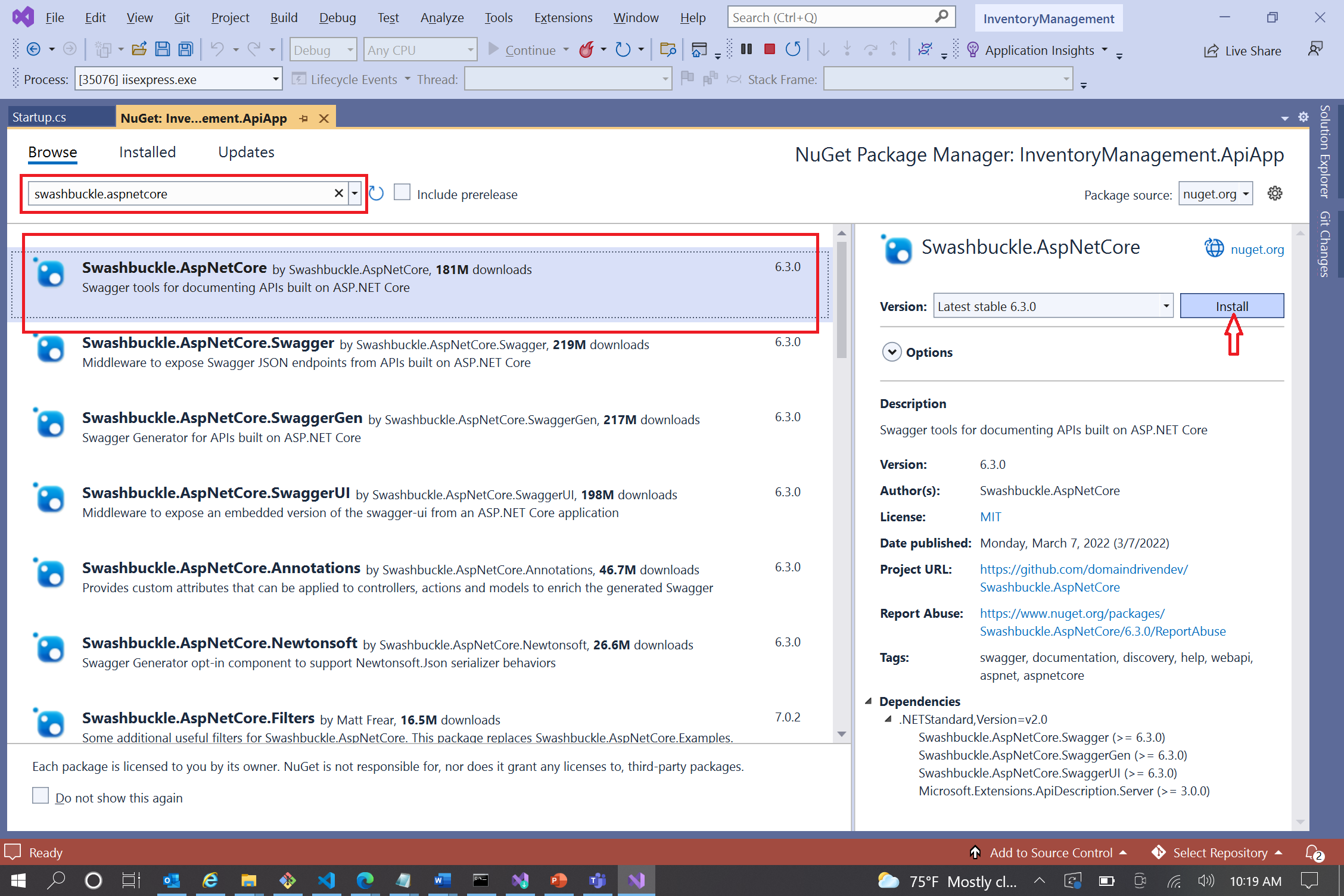
Task: Click the Stop debugging toolbar icon
Action: (x=769, y=49)
